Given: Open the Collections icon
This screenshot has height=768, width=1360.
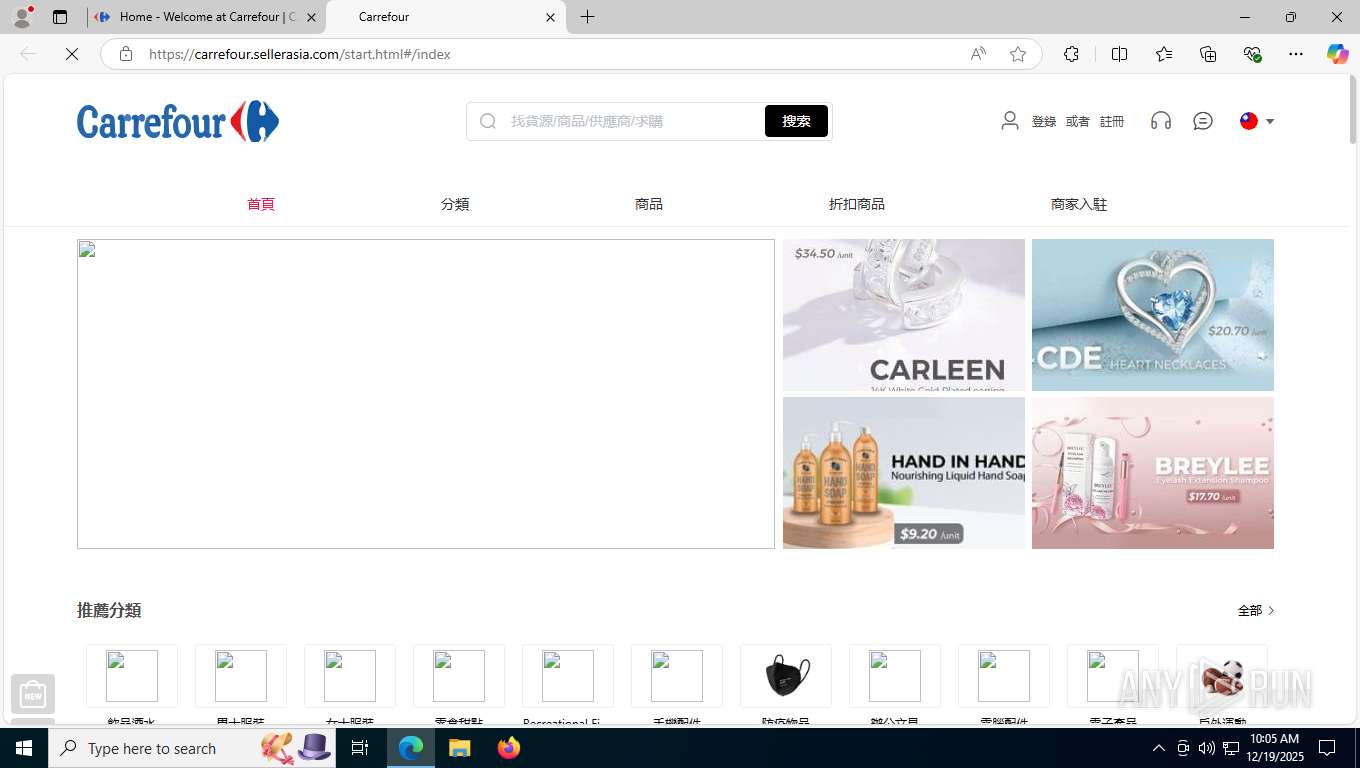Looking at the screenshot, I should (1208, 54).
